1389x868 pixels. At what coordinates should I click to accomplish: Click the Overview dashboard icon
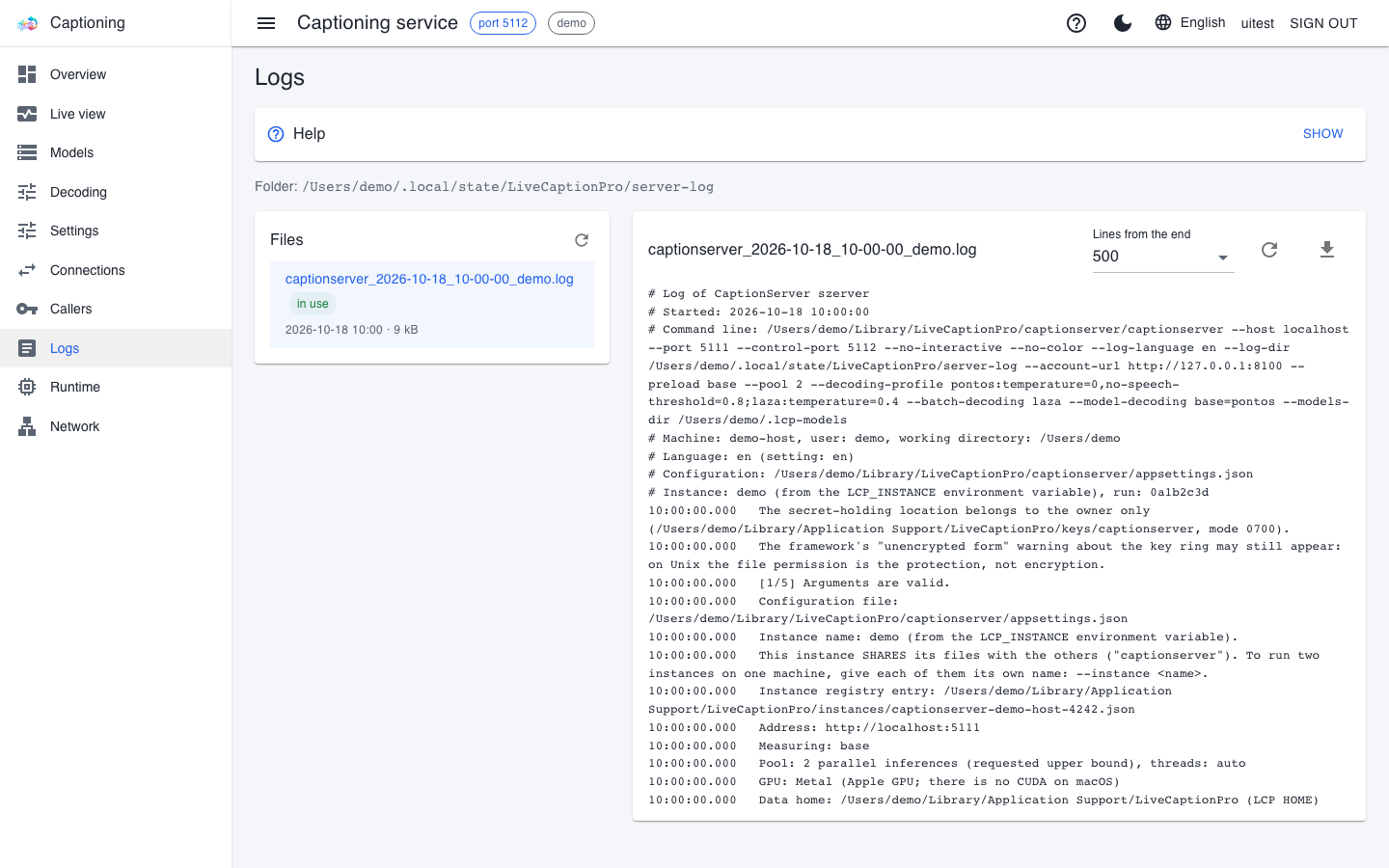click(x=27, y=74)
